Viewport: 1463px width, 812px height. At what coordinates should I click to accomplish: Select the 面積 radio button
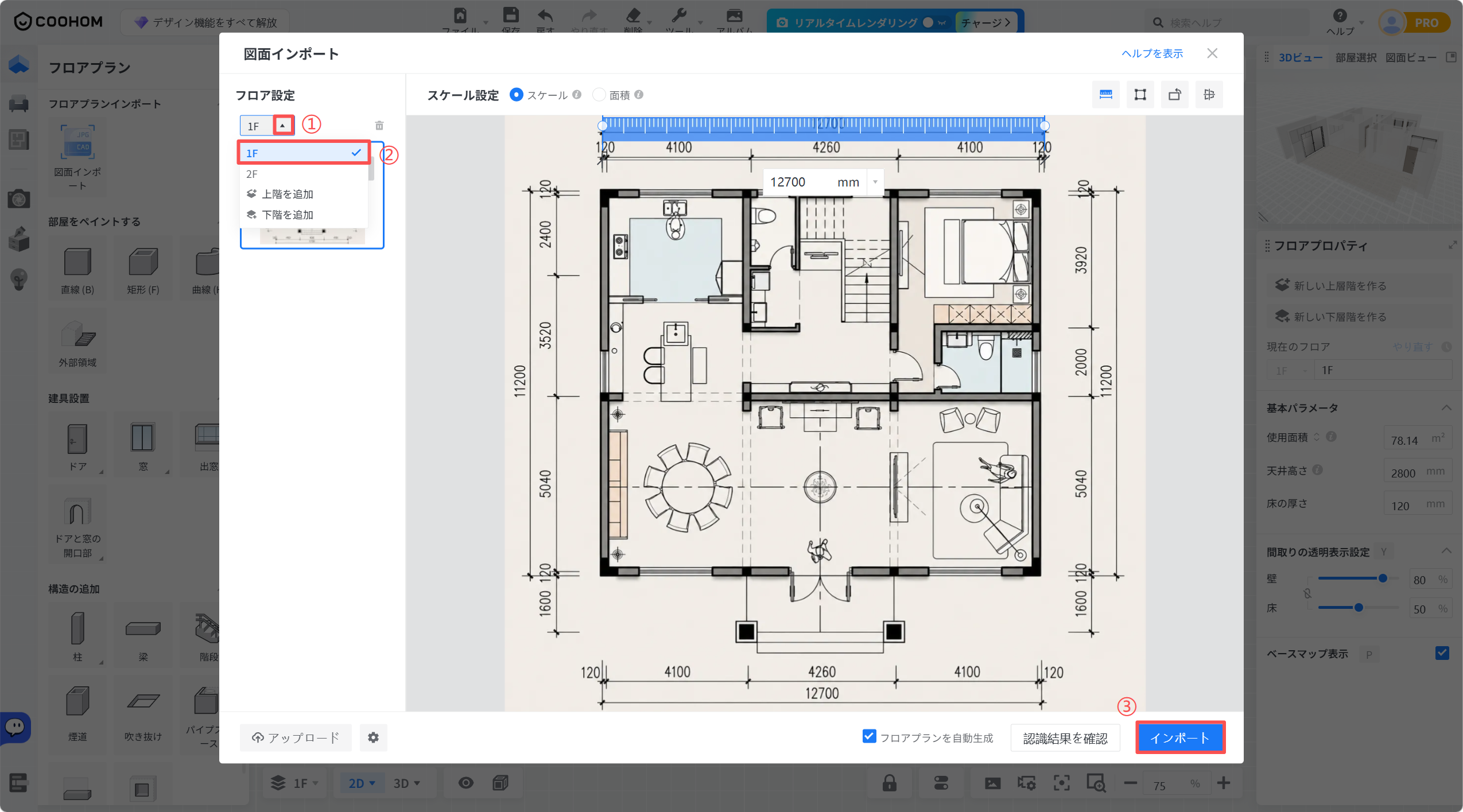[x=599, y=95]
